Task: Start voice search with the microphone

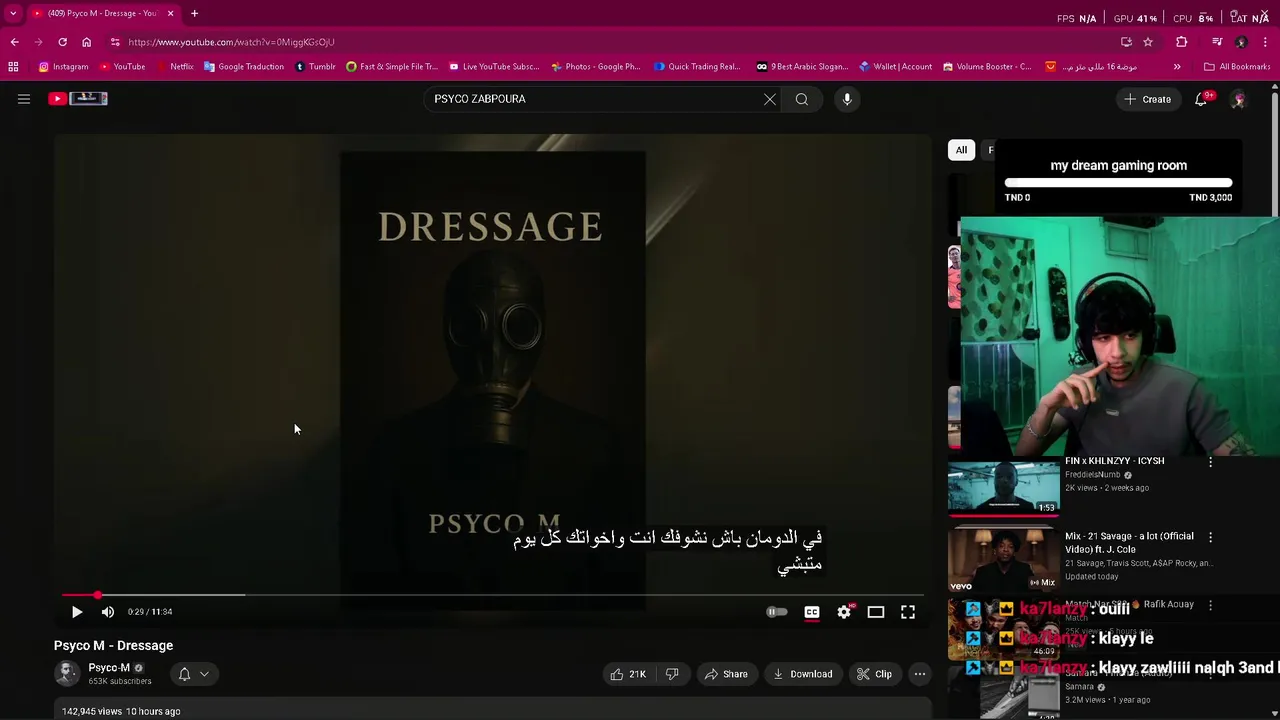Action: coord(847,99)
